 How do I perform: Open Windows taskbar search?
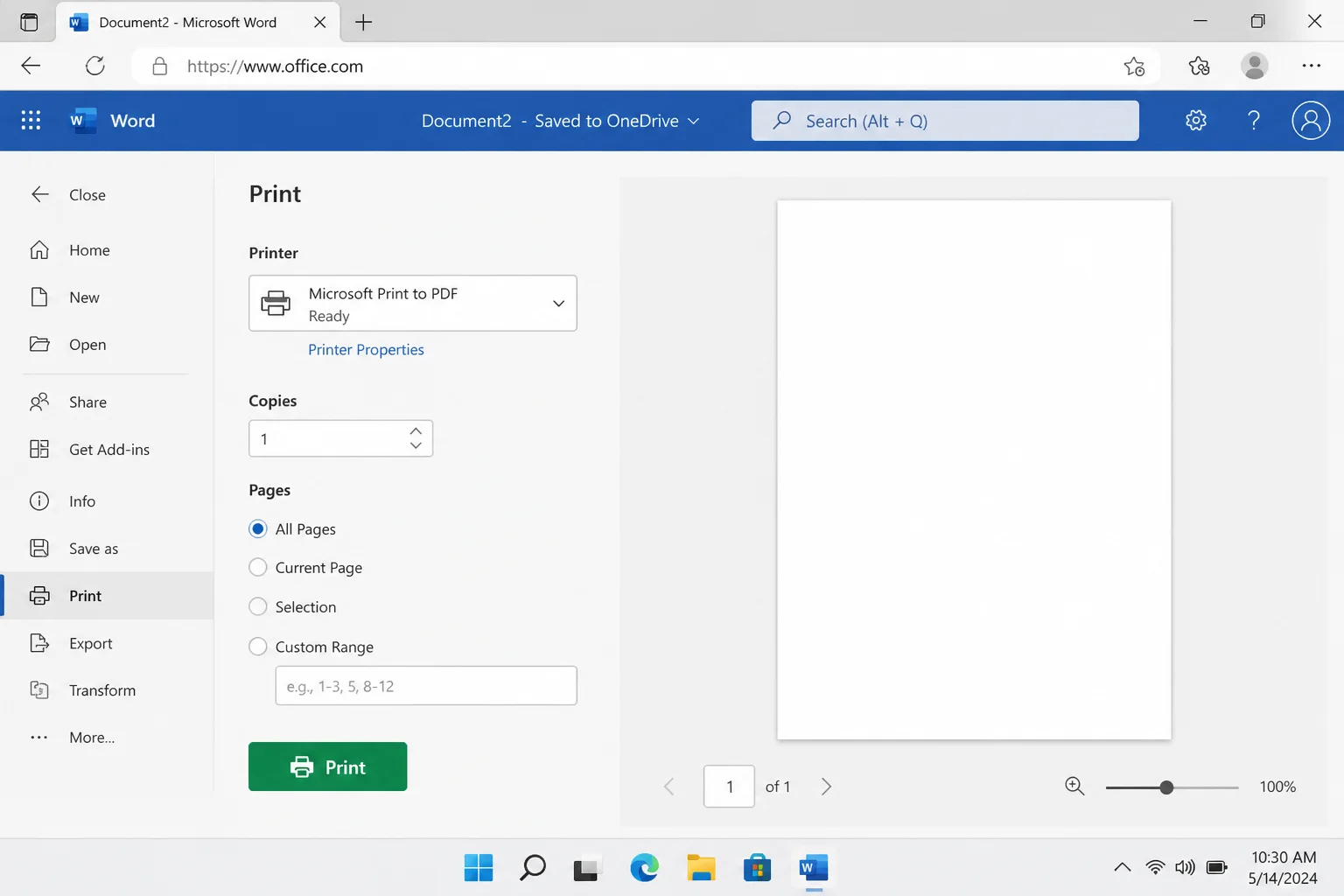click(x=533, y=868)
